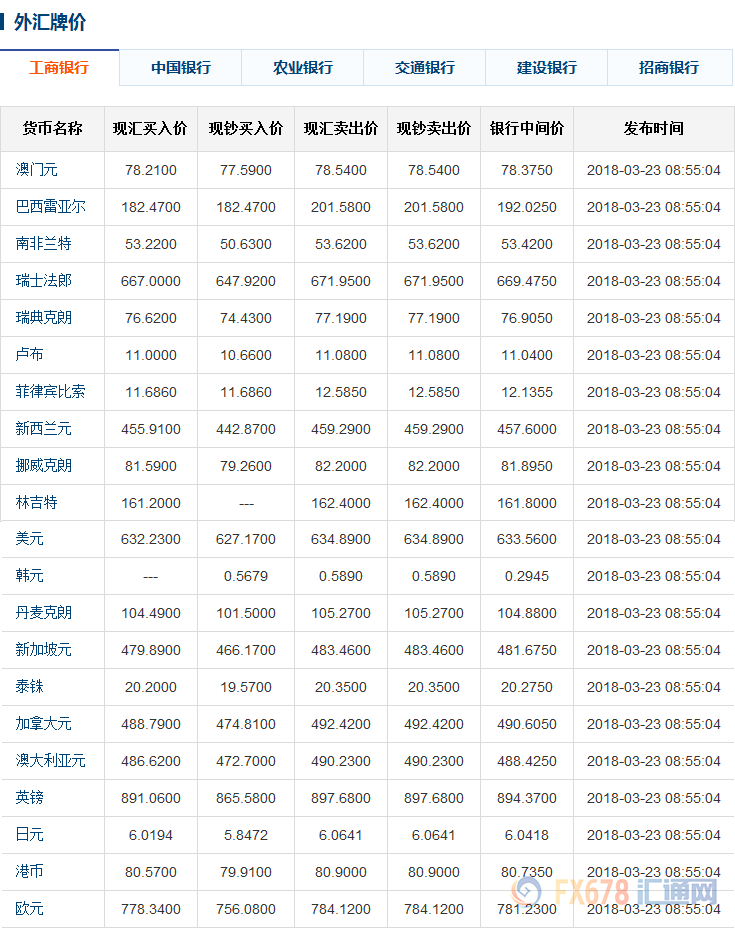735x928 pixels.
Task: Open the 英镑 currency link
Action: pos(30,798)
